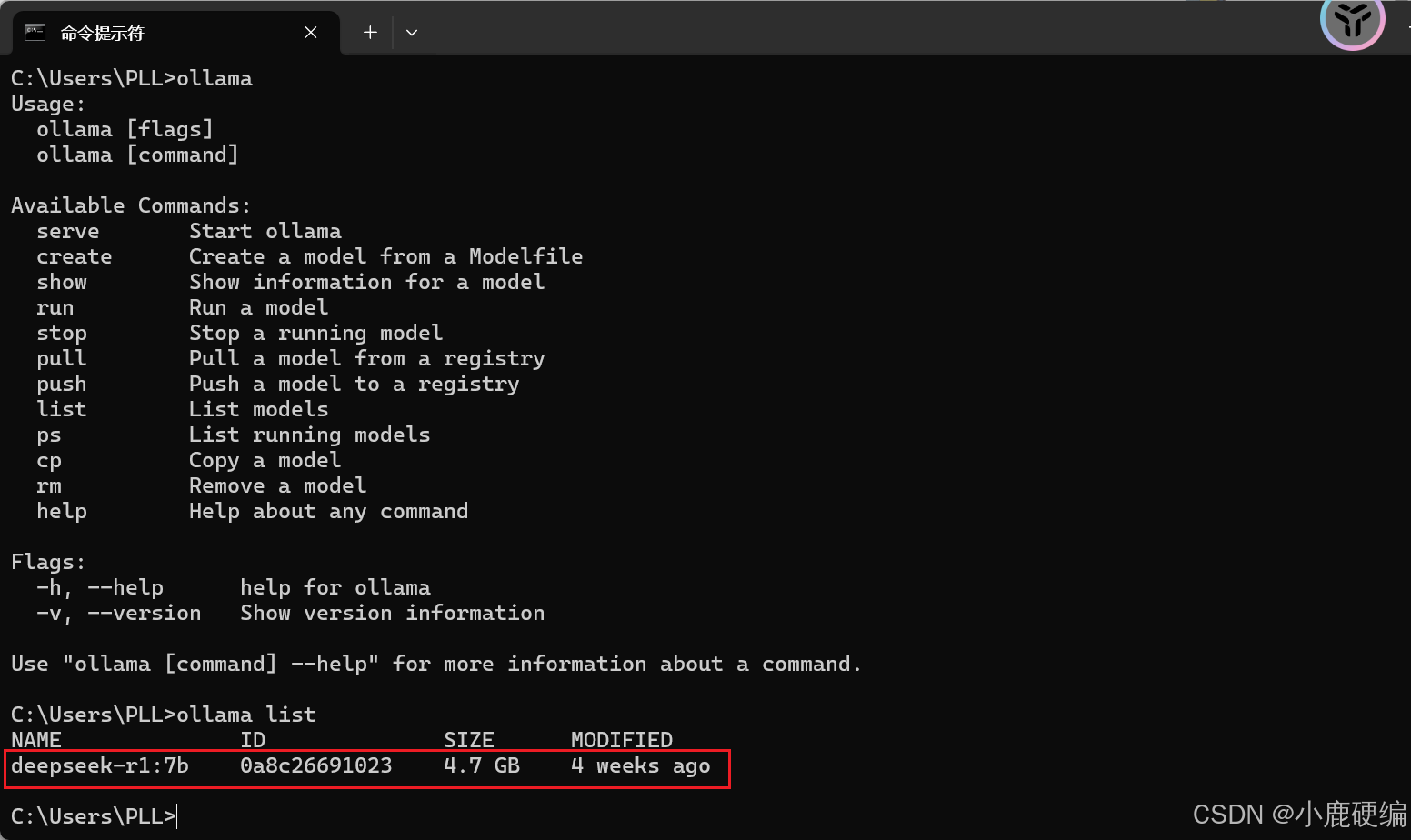The height and width of the screenshot is (840, 1411).
Task: Click 'Pull a model from a registry' text
Action: (x=367, y=359)
